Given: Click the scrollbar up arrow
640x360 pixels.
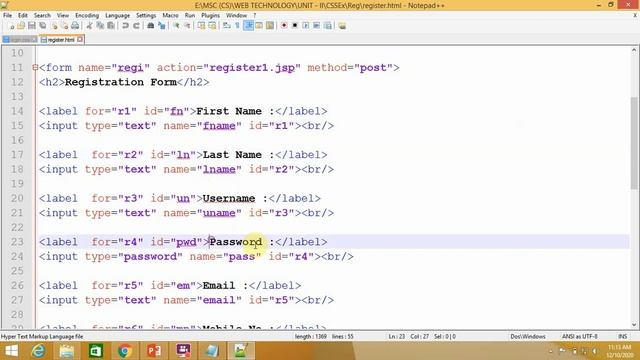Looking at the screenshot, I should pyautogui.click(x=634, y=50).
